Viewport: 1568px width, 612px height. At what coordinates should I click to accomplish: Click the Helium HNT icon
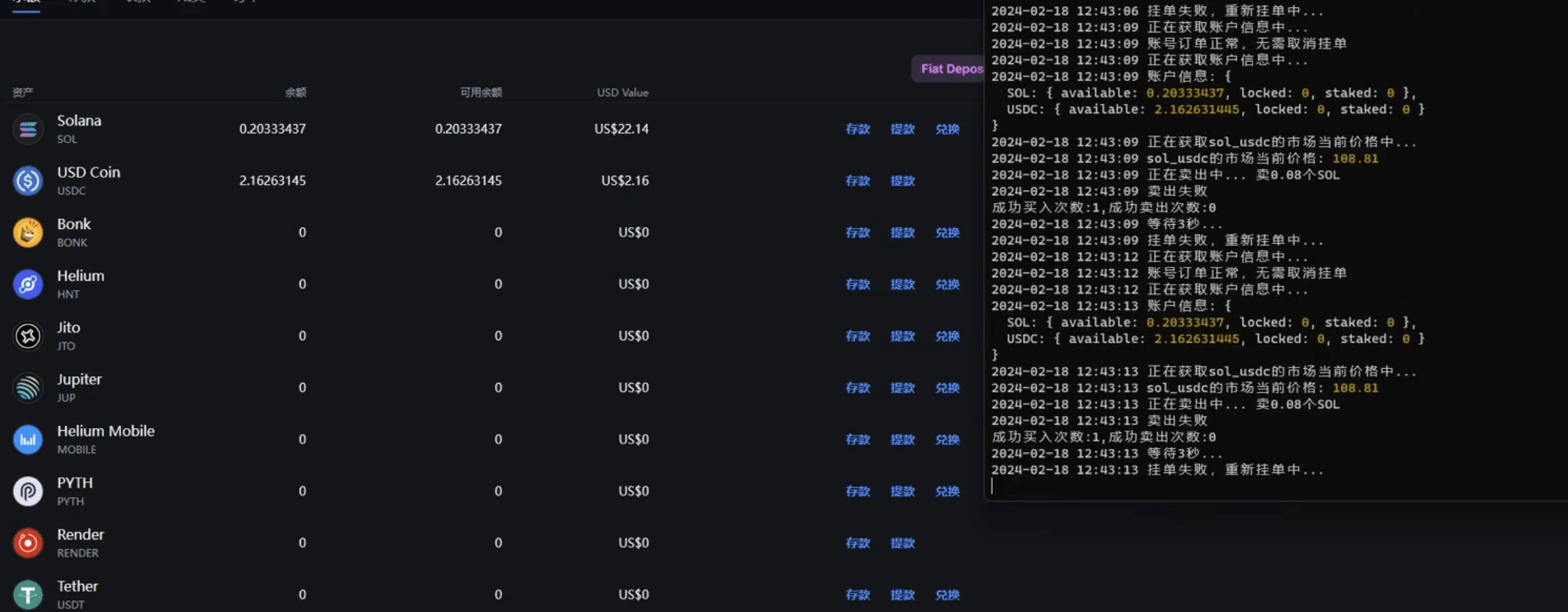tap(28, 284)
